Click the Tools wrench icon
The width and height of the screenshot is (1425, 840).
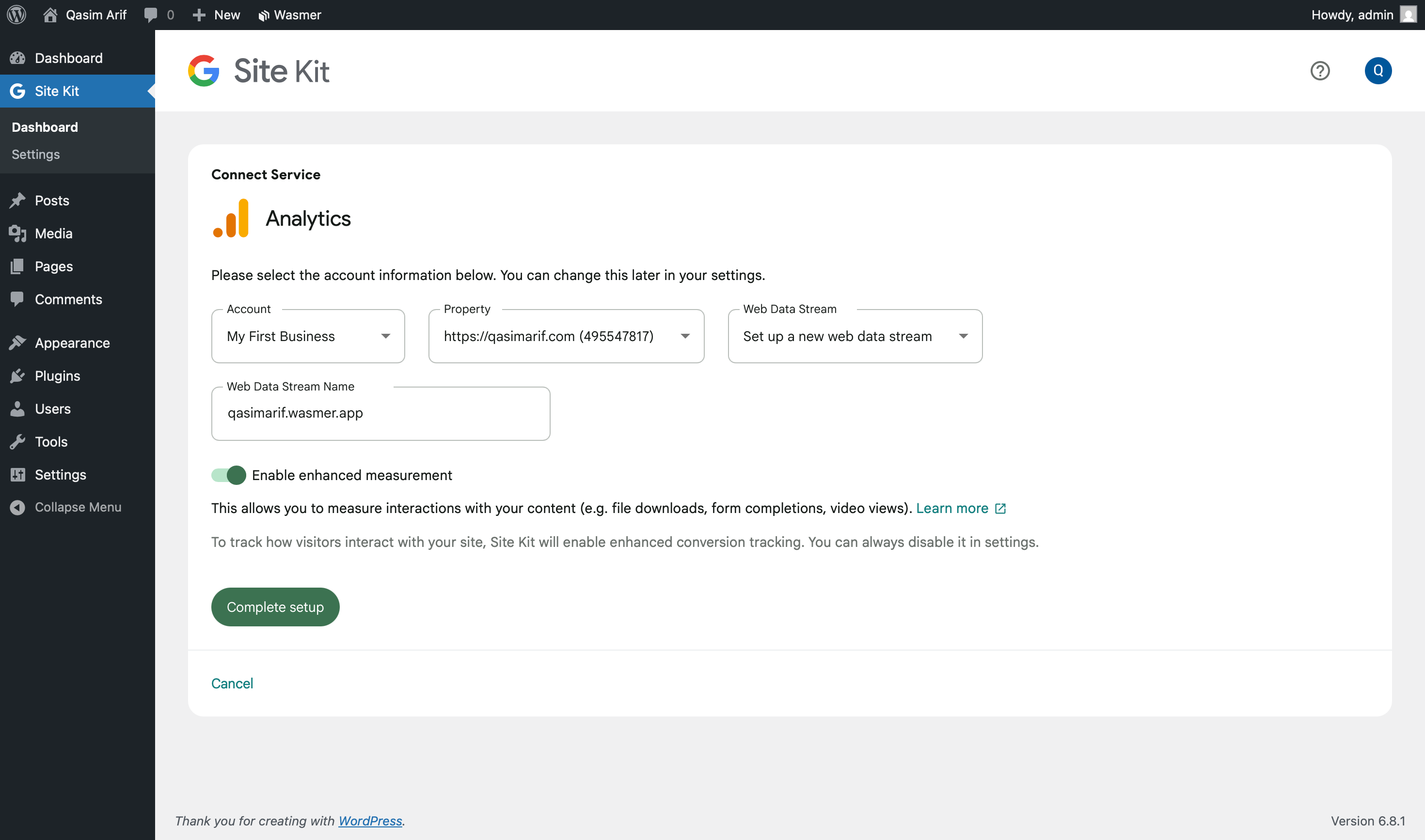pos(18,441)
